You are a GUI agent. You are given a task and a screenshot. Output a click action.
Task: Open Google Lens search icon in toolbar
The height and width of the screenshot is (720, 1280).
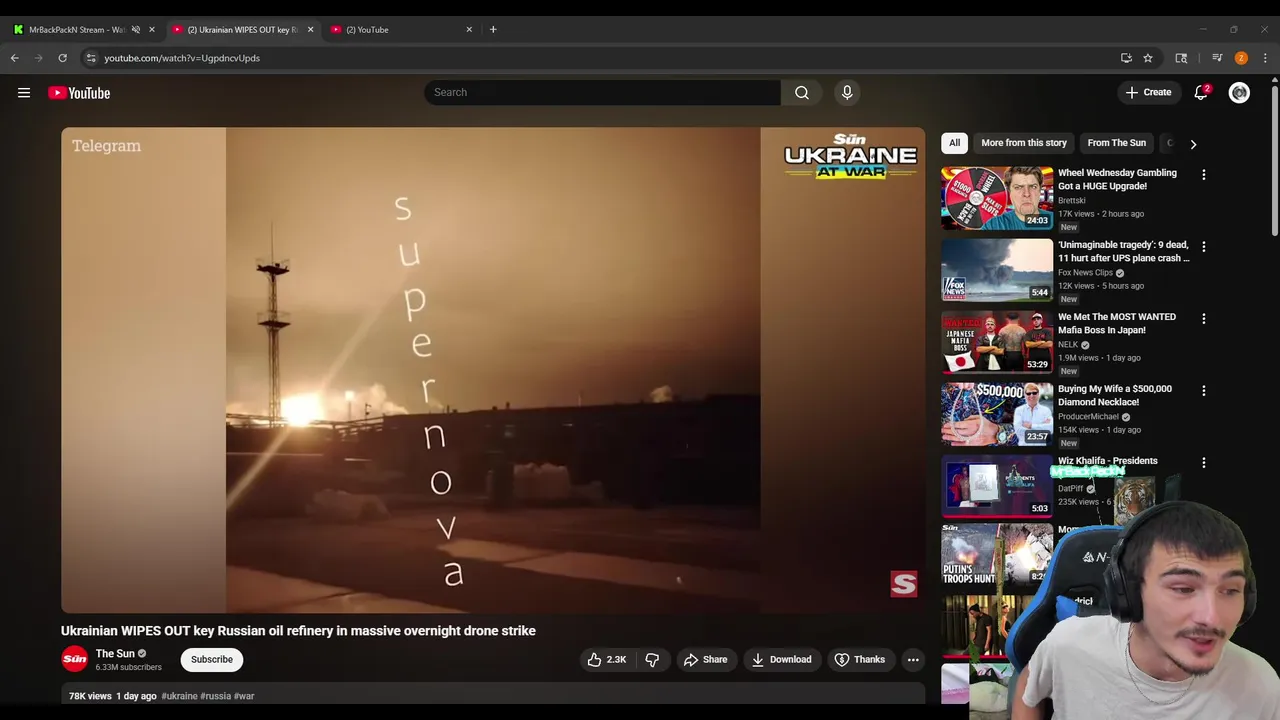[1181, 58]
